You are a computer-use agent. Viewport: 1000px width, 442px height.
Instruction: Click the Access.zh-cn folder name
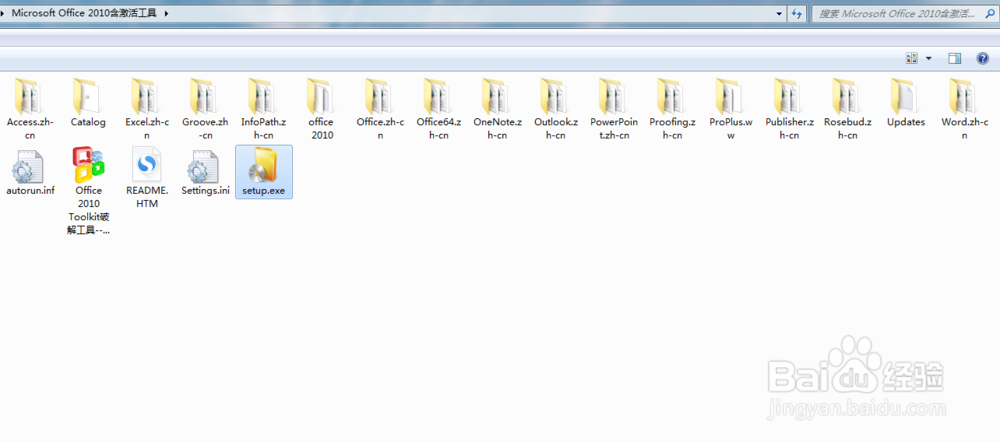[30, 128]
